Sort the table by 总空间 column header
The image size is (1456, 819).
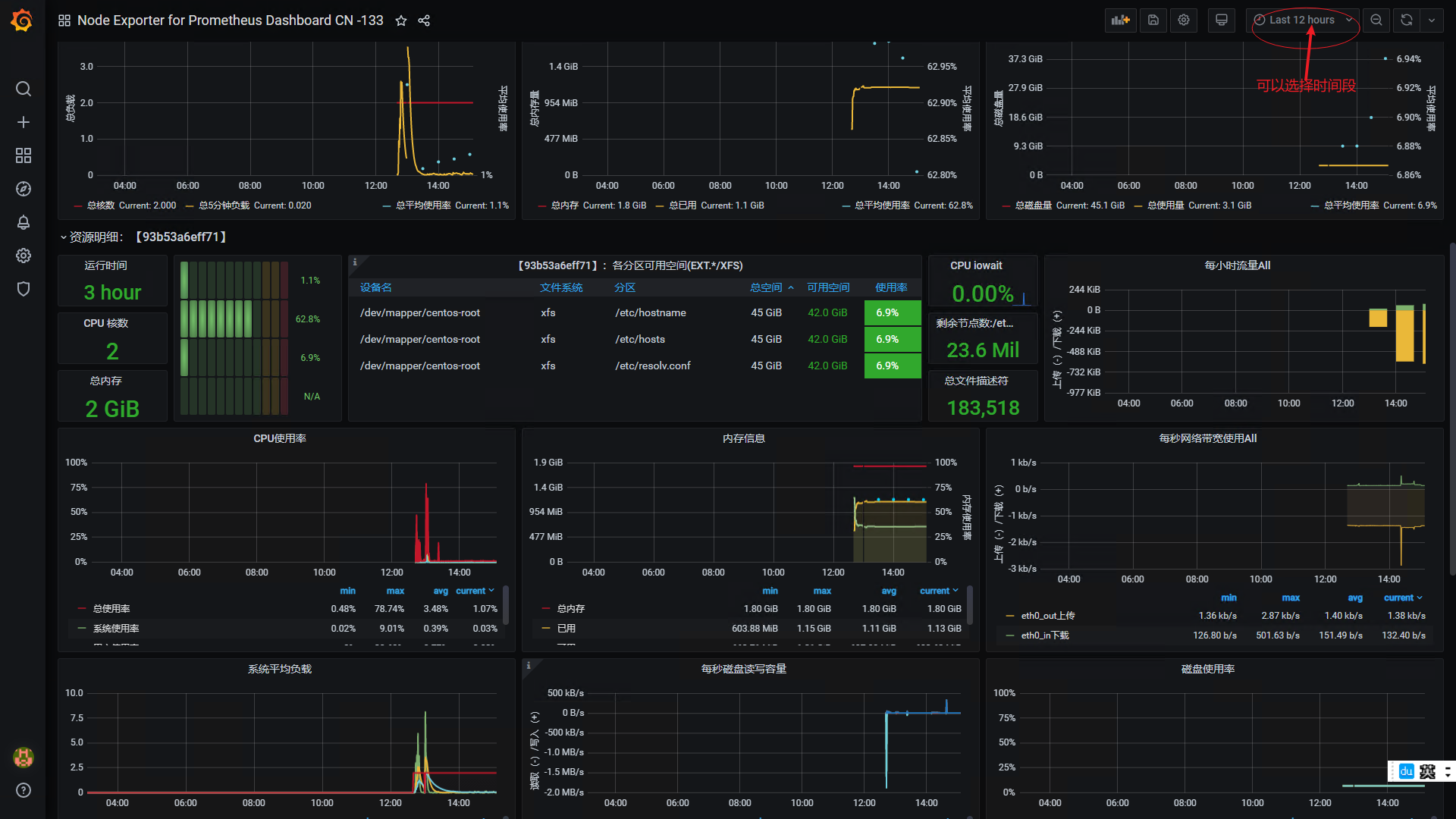pyautogui.click(x=767, y=287)
